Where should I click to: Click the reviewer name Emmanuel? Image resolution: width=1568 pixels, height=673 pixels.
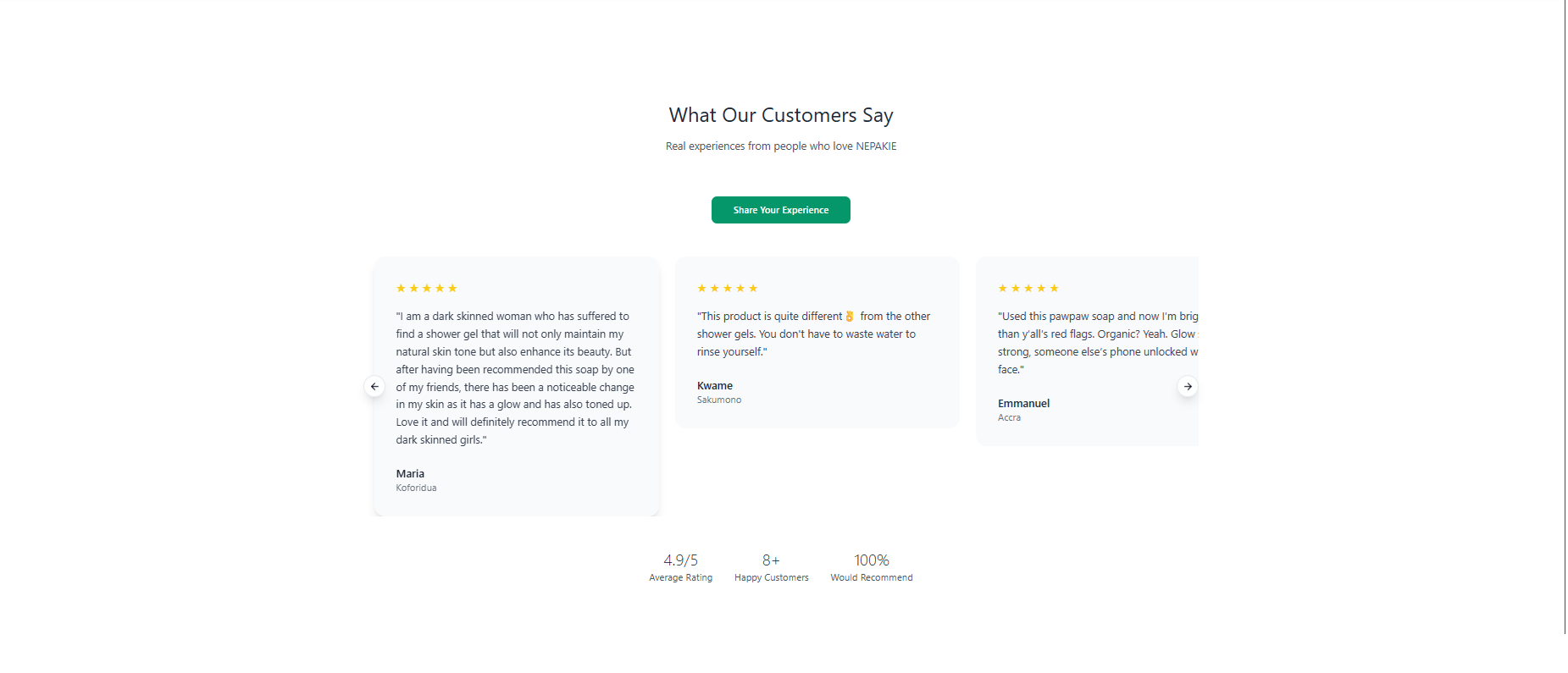pos(1023,404)
